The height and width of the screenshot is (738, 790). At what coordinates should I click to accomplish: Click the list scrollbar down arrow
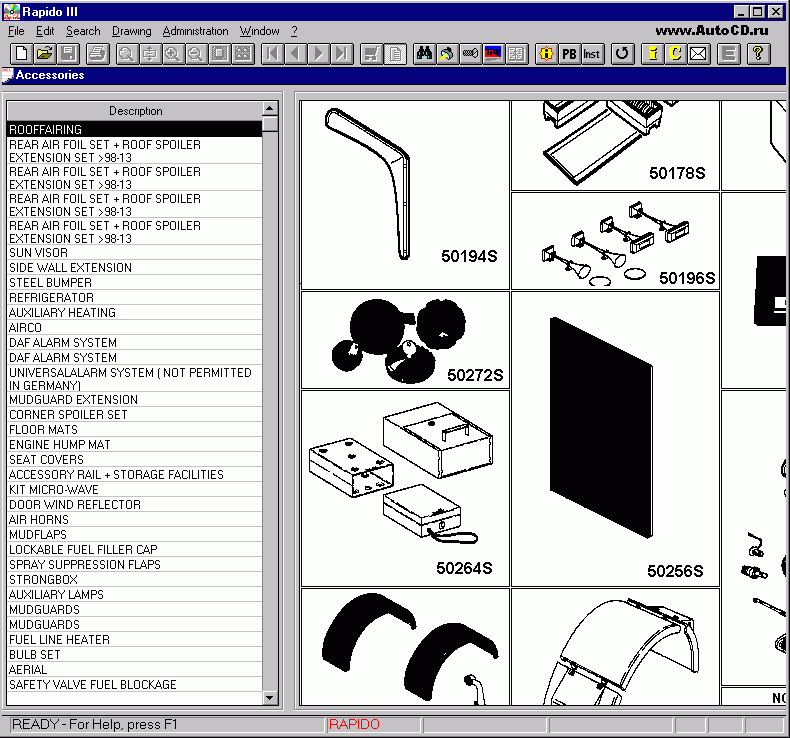coord(270,698)
